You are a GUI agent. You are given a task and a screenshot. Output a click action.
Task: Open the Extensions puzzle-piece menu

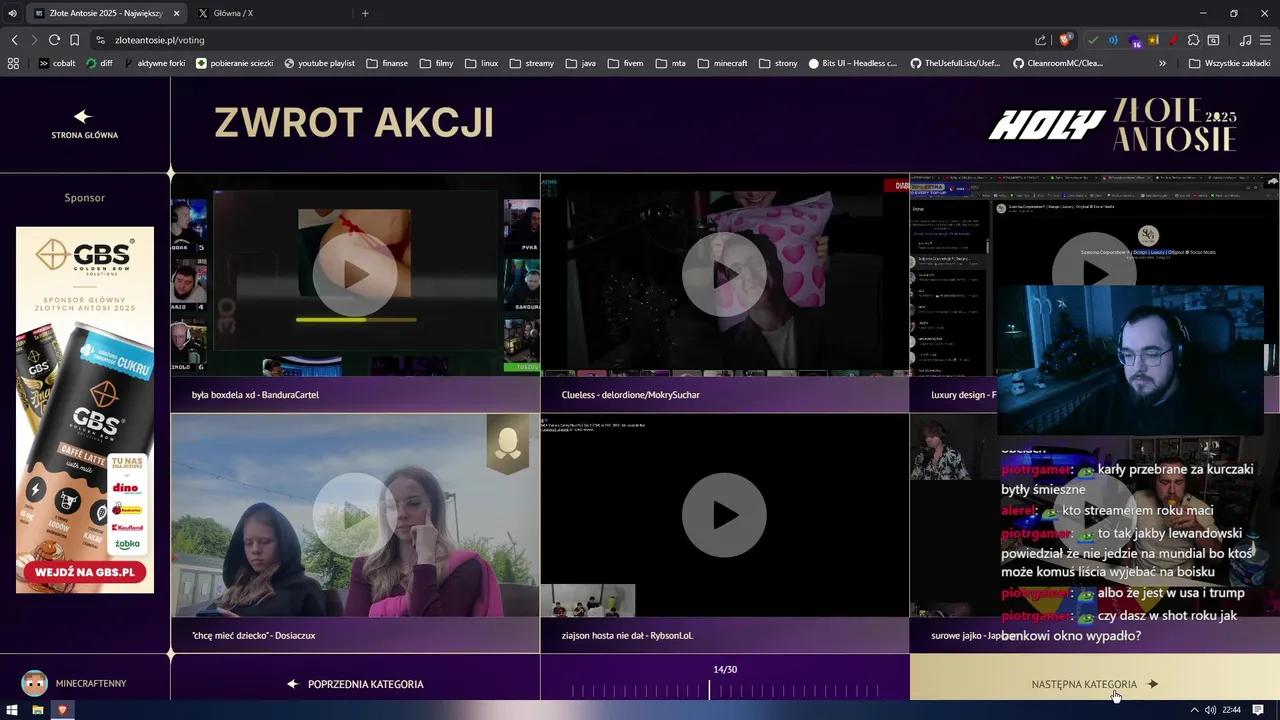click(x=1193, y=40)
